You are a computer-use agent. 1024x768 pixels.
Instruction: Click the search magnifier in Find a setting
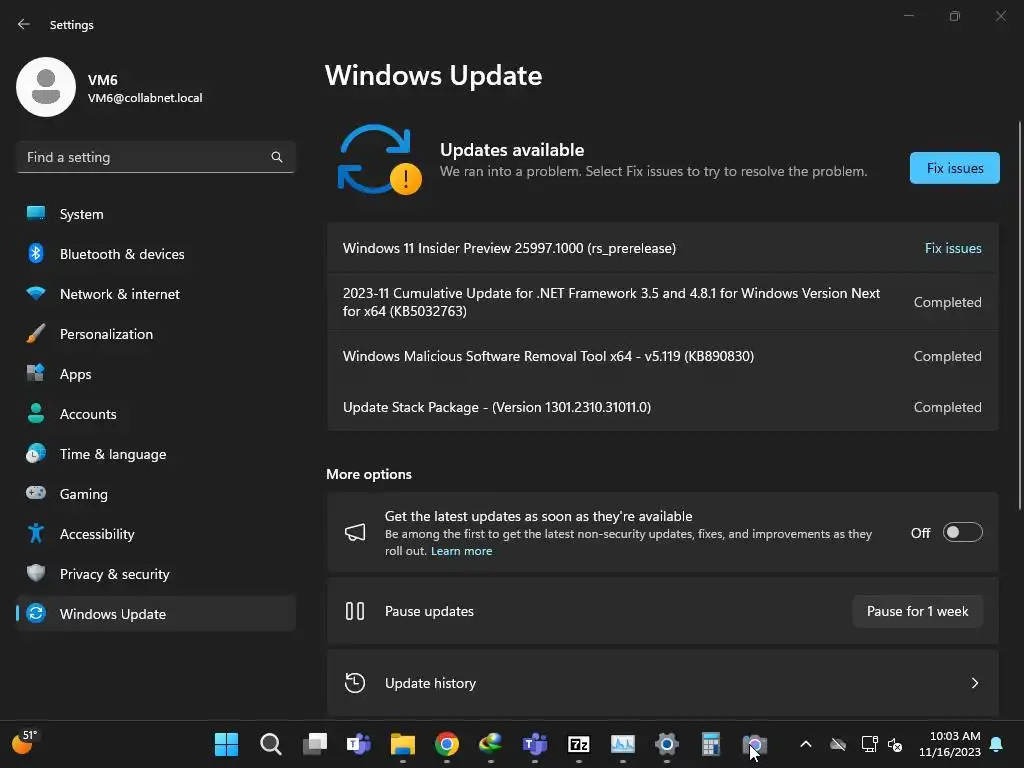point(277,157)
